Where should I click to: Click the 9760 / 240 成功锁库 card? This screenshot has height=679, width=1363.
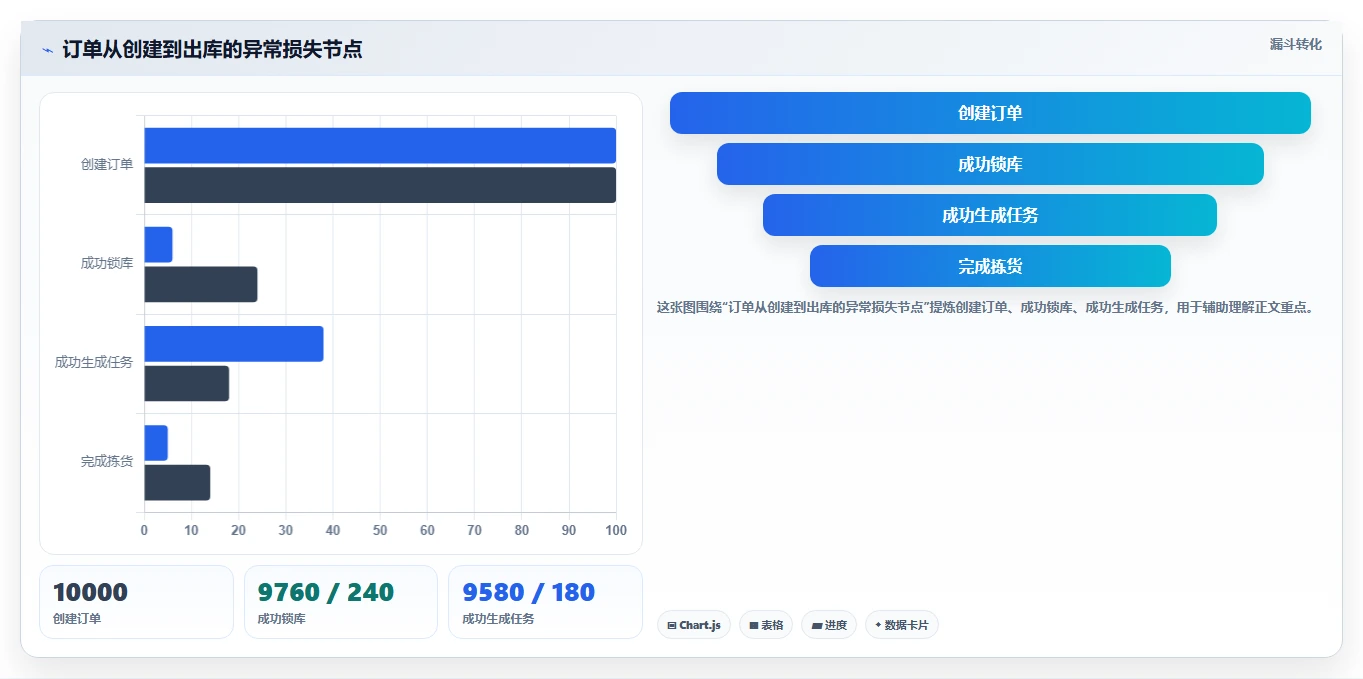pyautogui.click(x=341, y=602)
